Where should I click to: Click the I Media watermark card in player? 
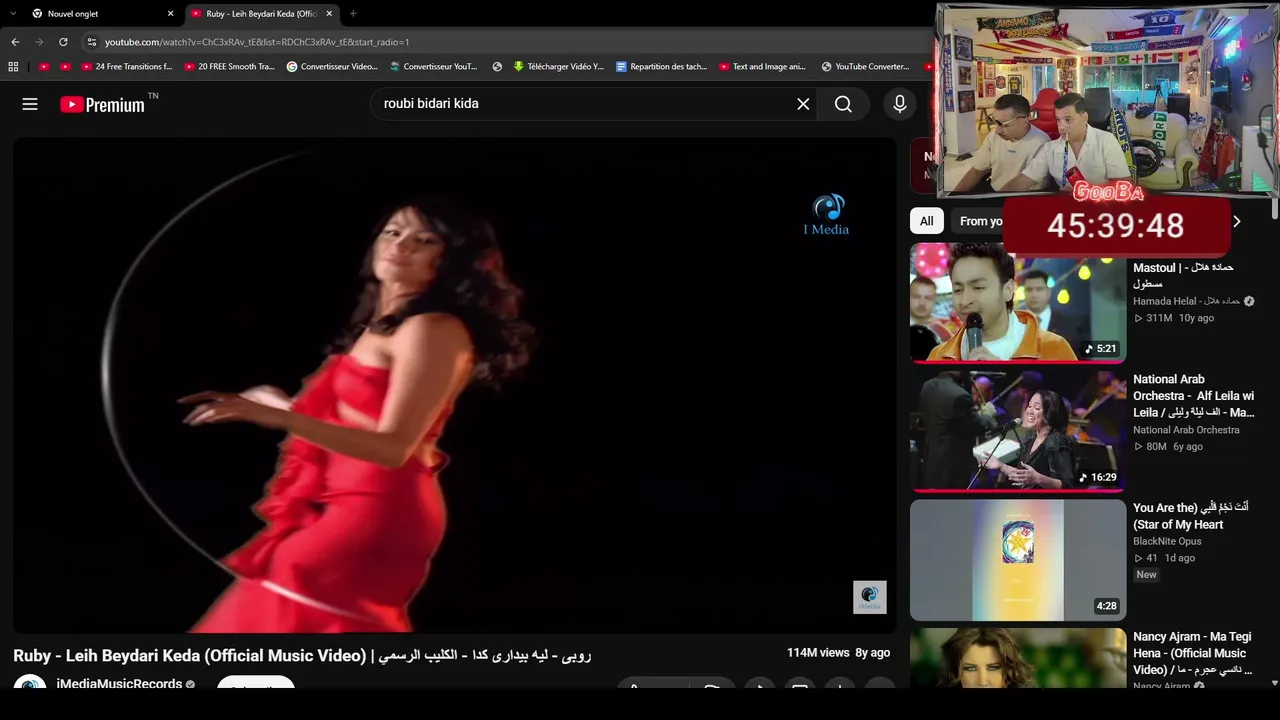pyautogui.click(x=826, y=215)
